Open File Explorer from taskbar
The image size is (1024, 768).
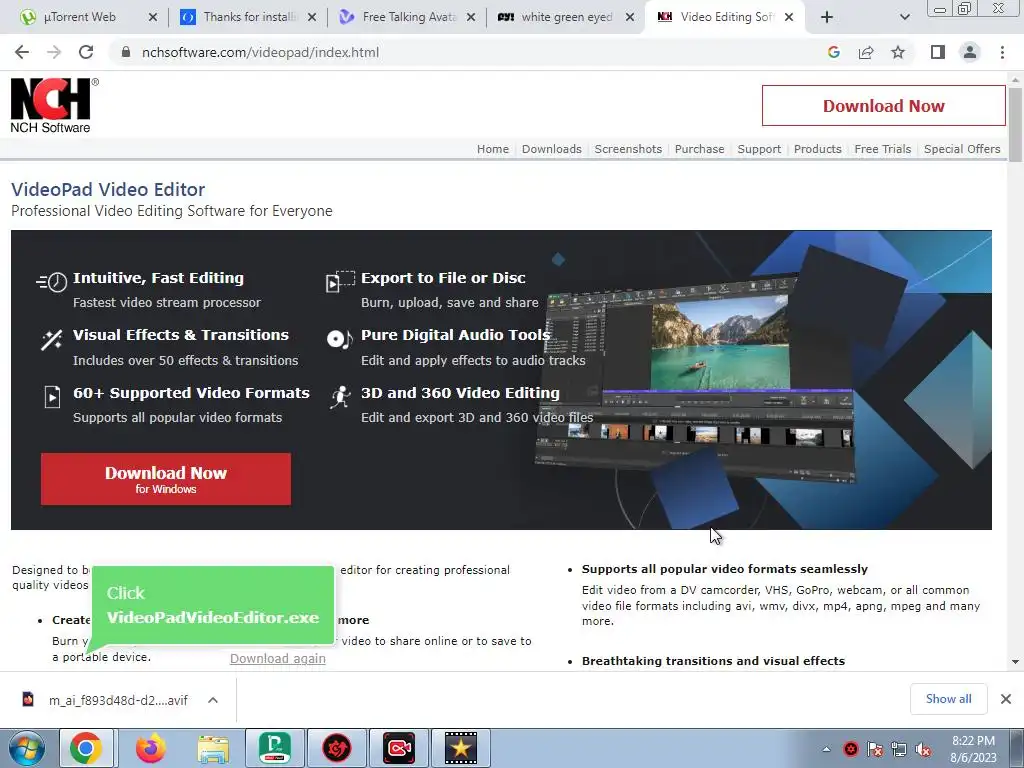tap(213, 748)
